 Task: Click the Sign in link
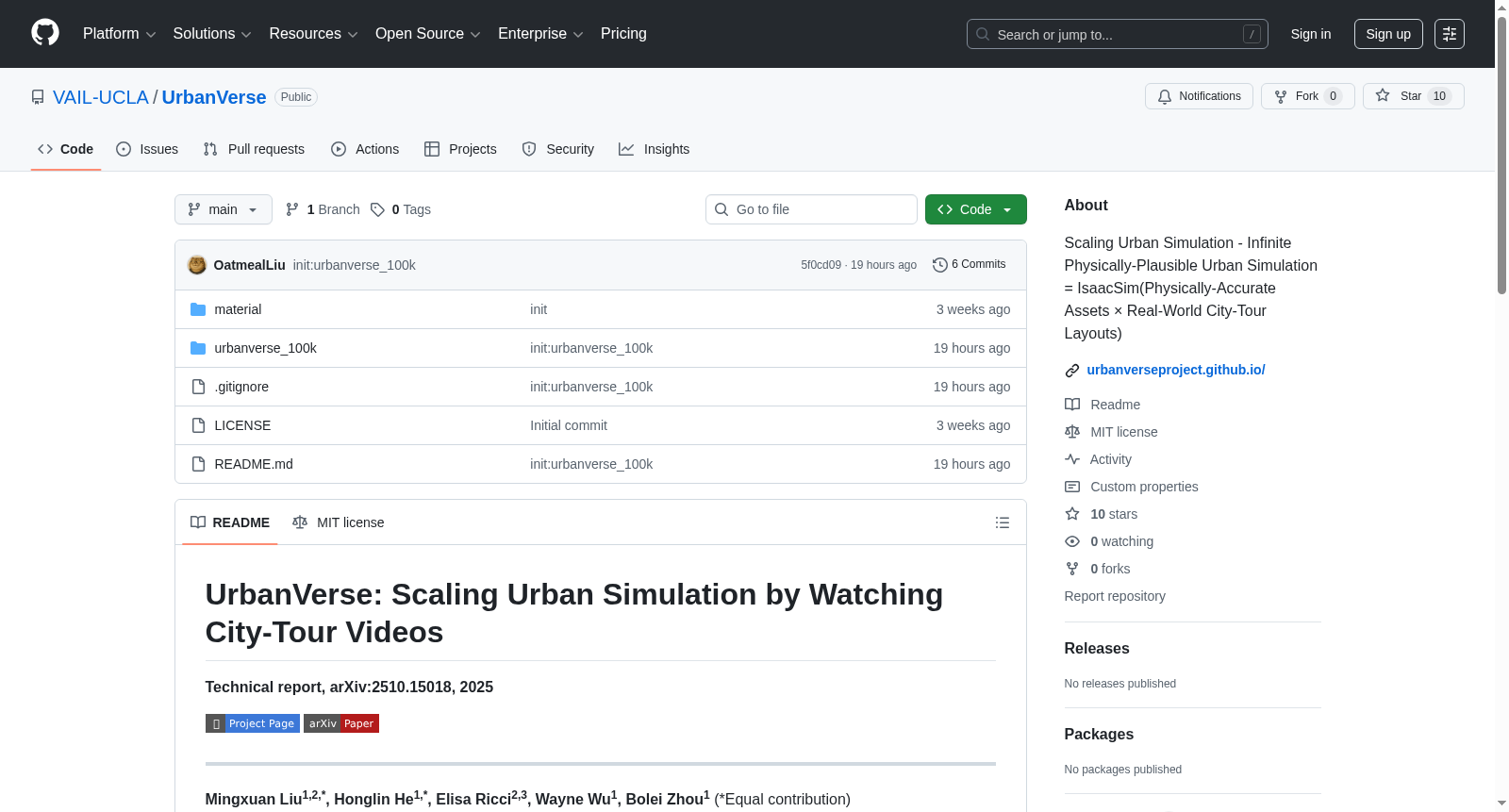(1311, 34)
